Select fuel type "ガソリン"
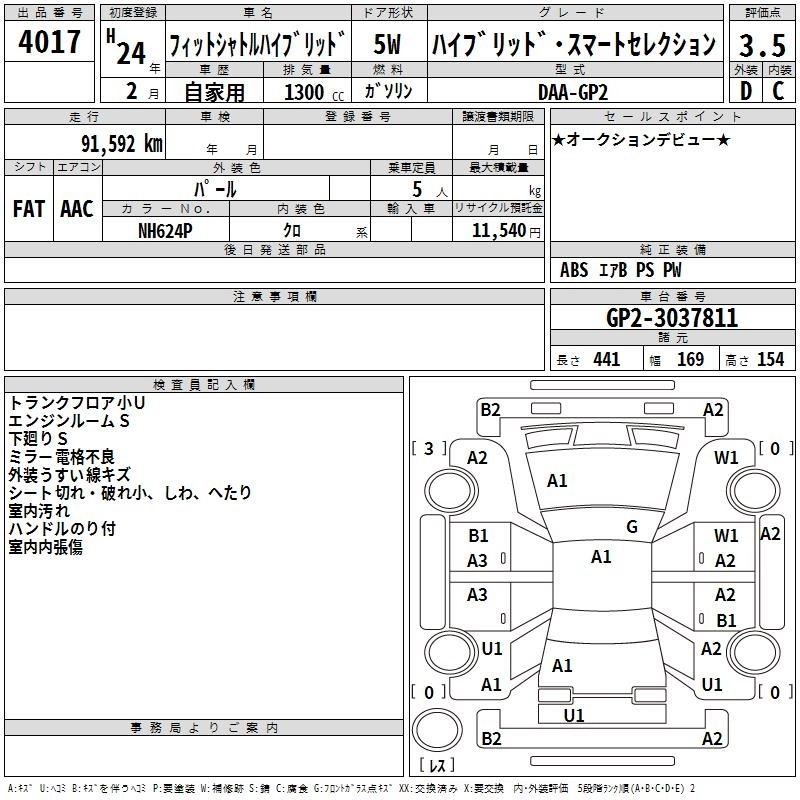Image resolution: width=800 pixels, height=800 pixels. pyautogui.click(x=389, y=91)
